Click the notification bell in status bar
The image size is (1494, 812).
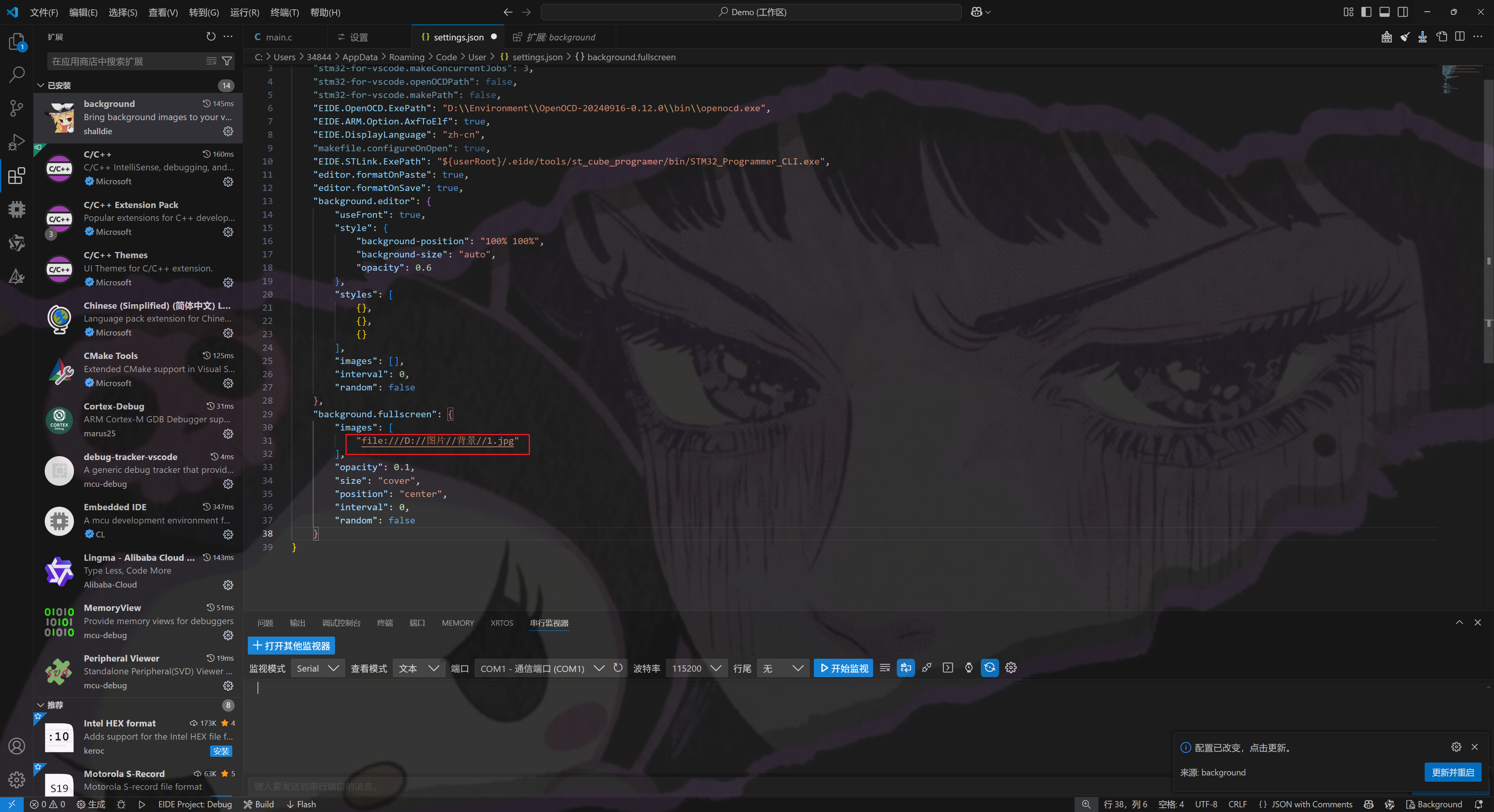(x=1478, y=804)
